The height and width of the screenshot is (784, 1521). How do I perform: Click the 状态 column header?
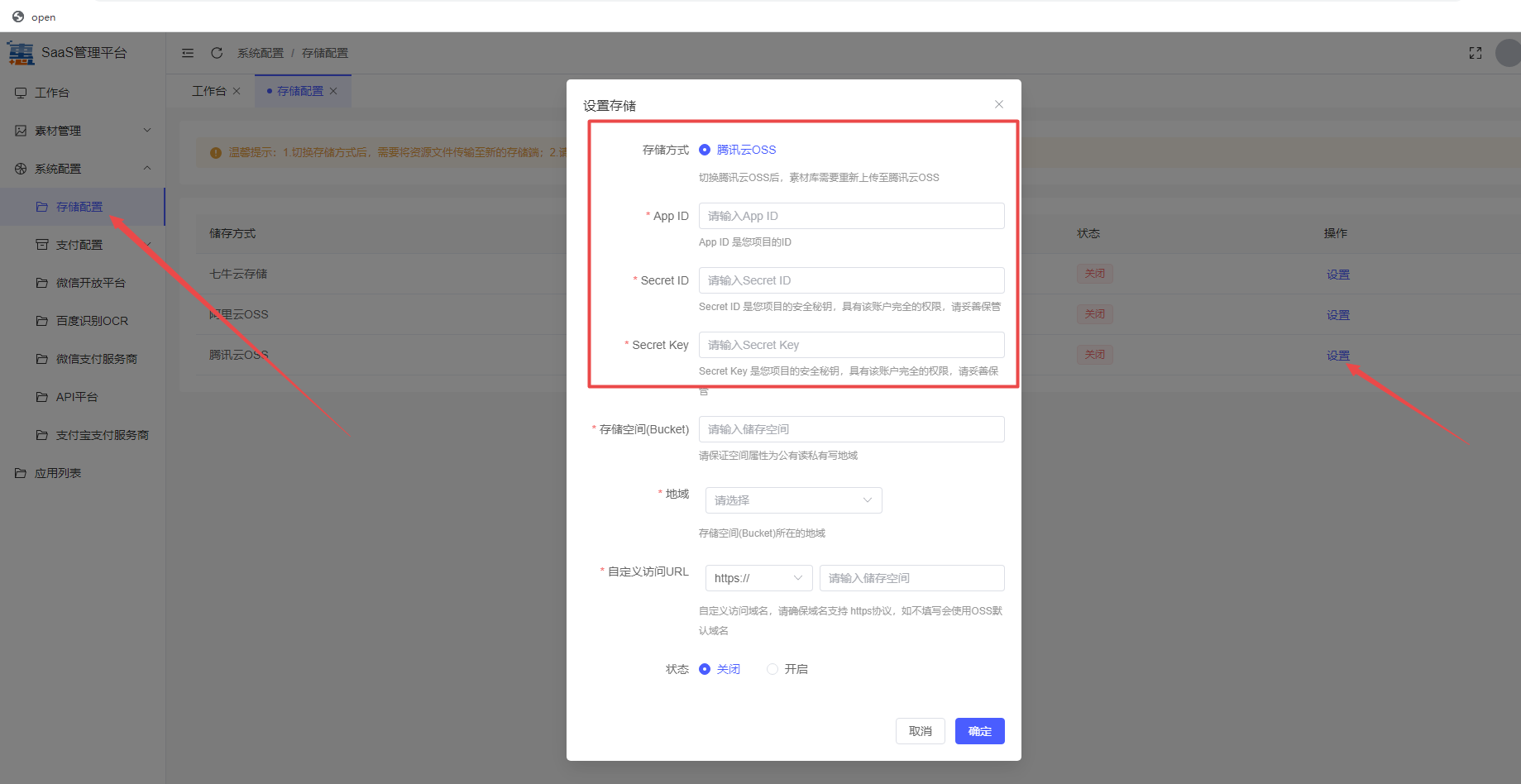pos(1088,233)
